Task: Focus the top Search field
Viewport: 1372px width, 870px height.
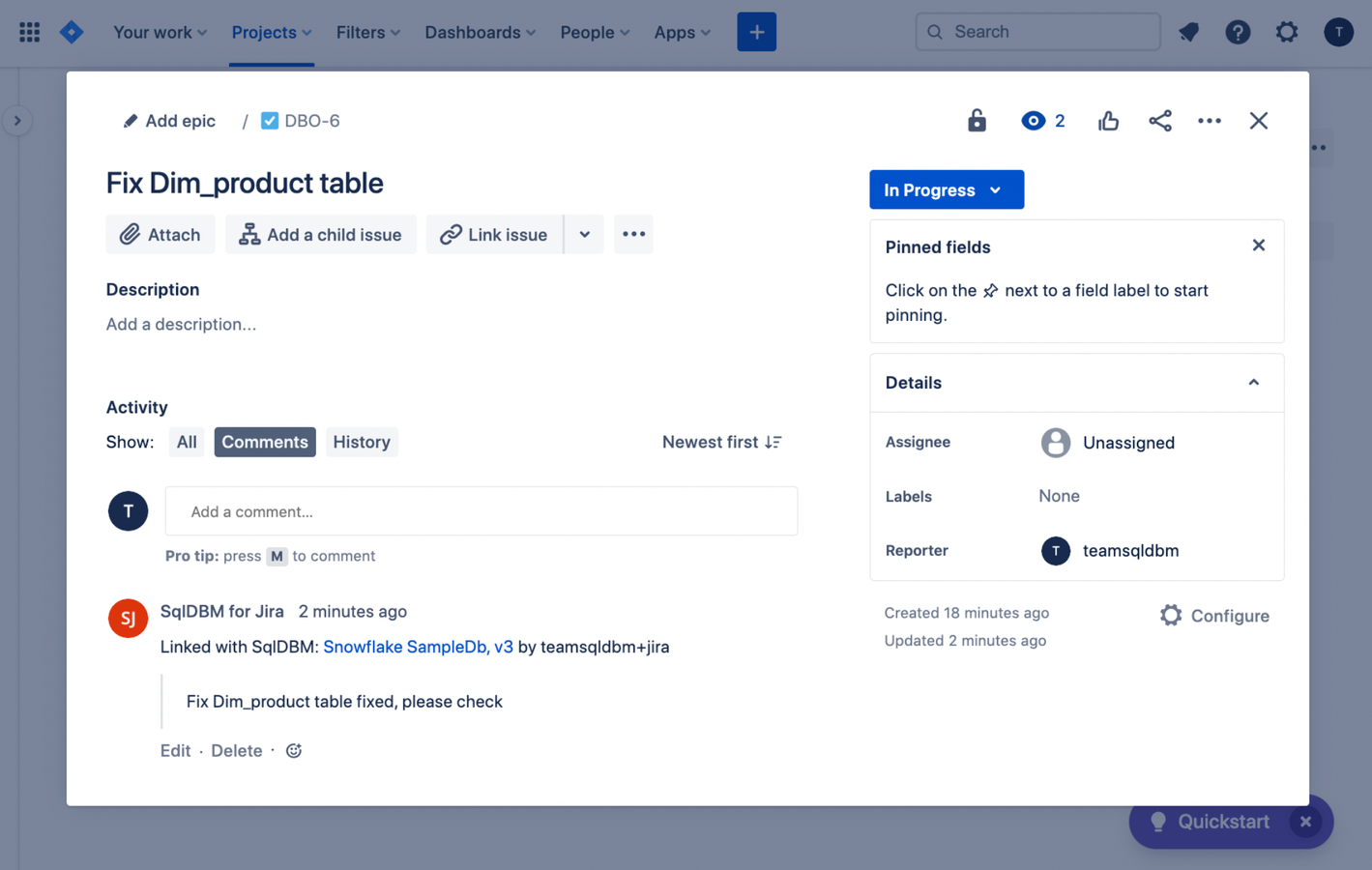Action: (1037, 32)
